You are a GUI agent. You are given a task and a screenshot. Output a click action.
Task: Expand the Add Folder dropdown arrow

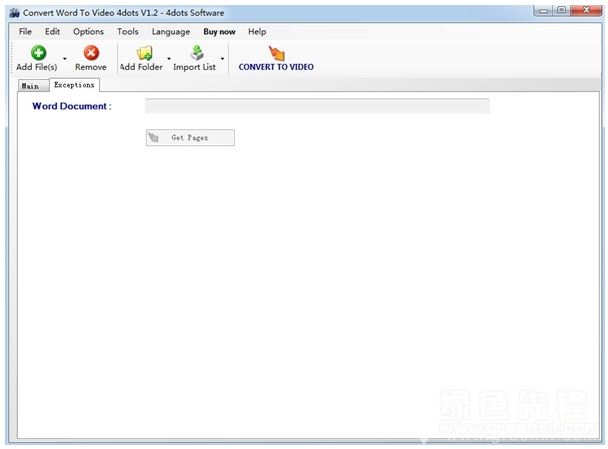point(169,59)
